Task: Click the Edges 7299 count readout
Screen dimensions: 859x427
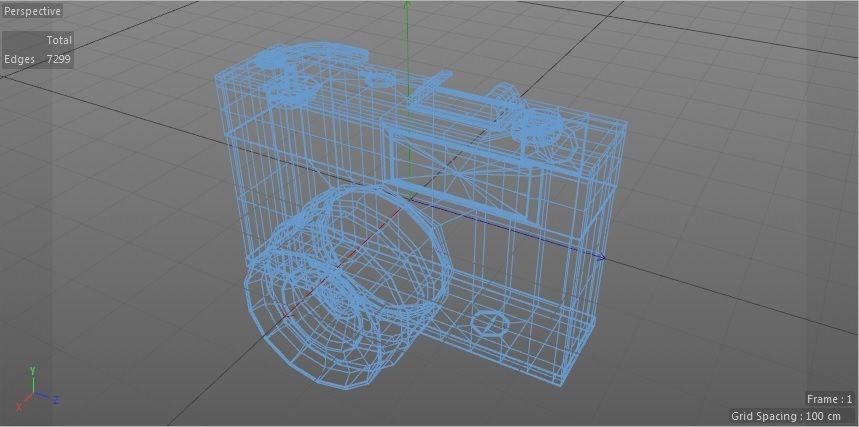Action: (x=37, y=59)
